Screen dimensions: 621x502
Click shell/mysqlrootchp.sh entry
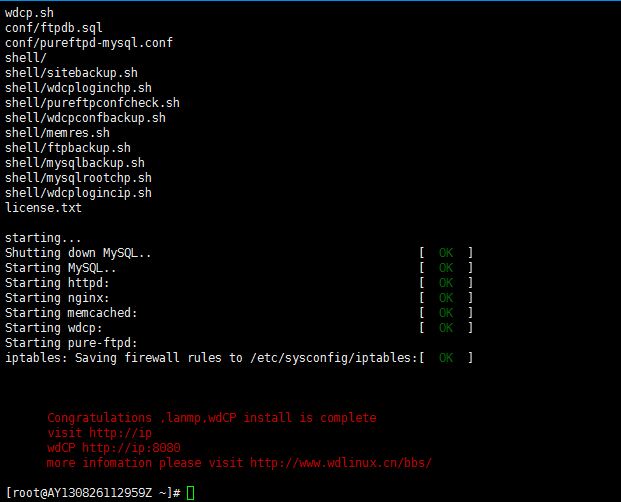(78, 178)
